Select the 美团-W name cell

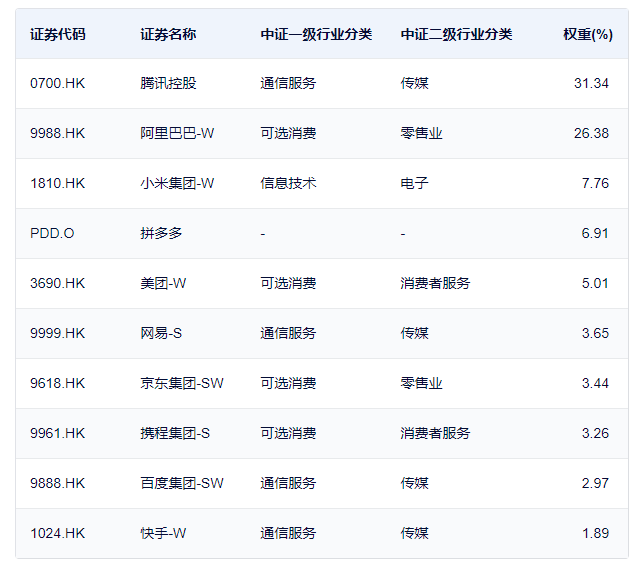[163, 283]
